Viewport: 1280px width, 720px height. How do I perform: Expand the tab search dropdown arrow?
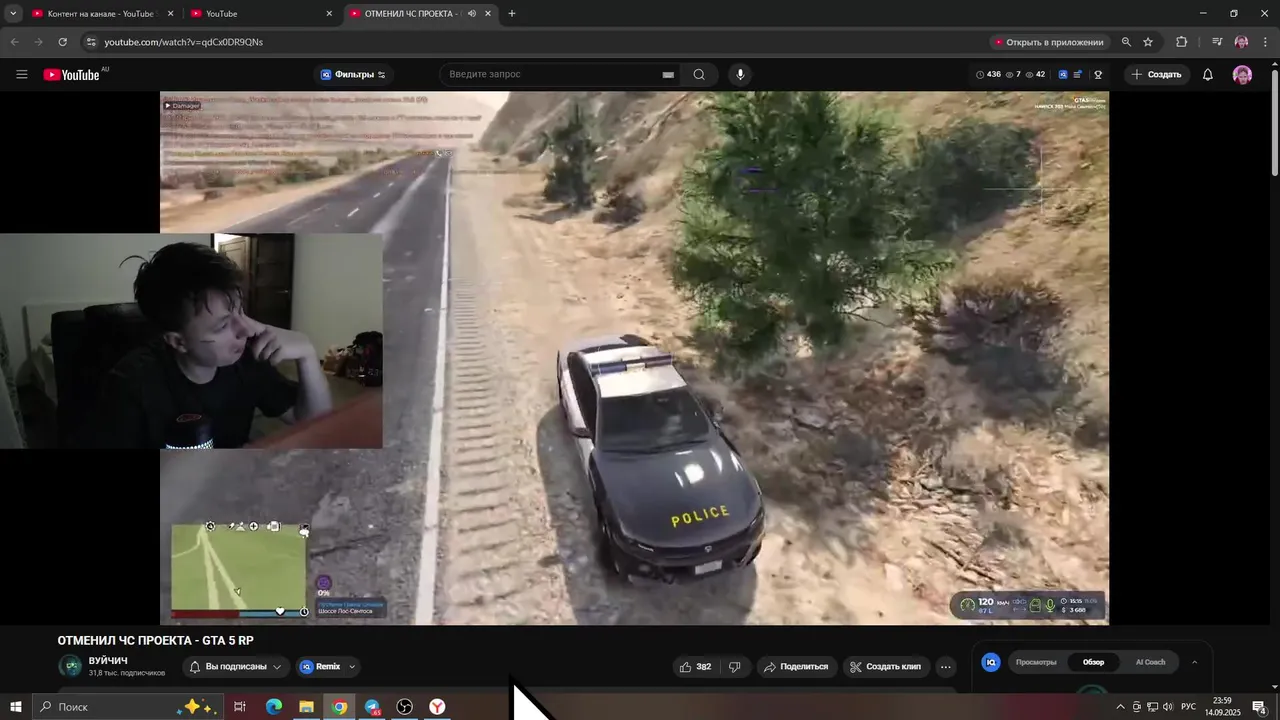click(x=13, y=14)
